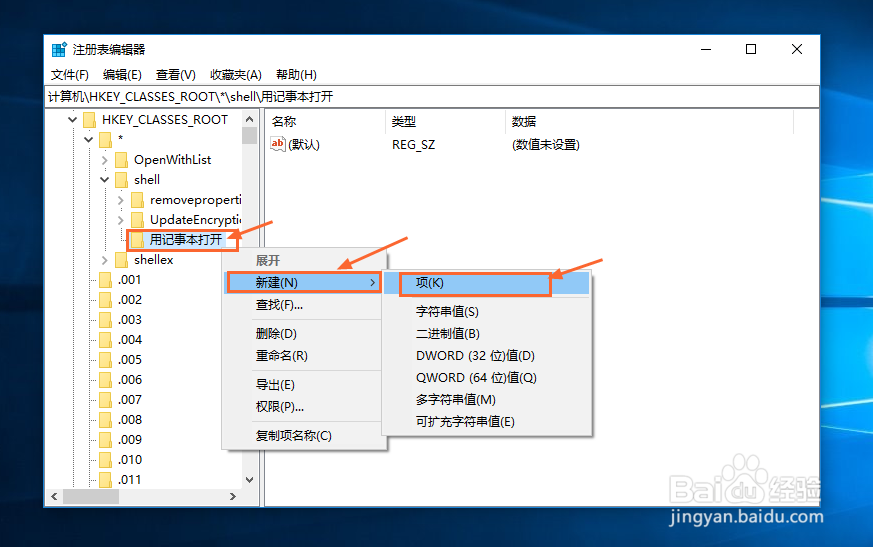Image resolution: width=873 pixels, height=547 pixels.
Task: Open the 帮助(H) menu
Action: (296, 75)
